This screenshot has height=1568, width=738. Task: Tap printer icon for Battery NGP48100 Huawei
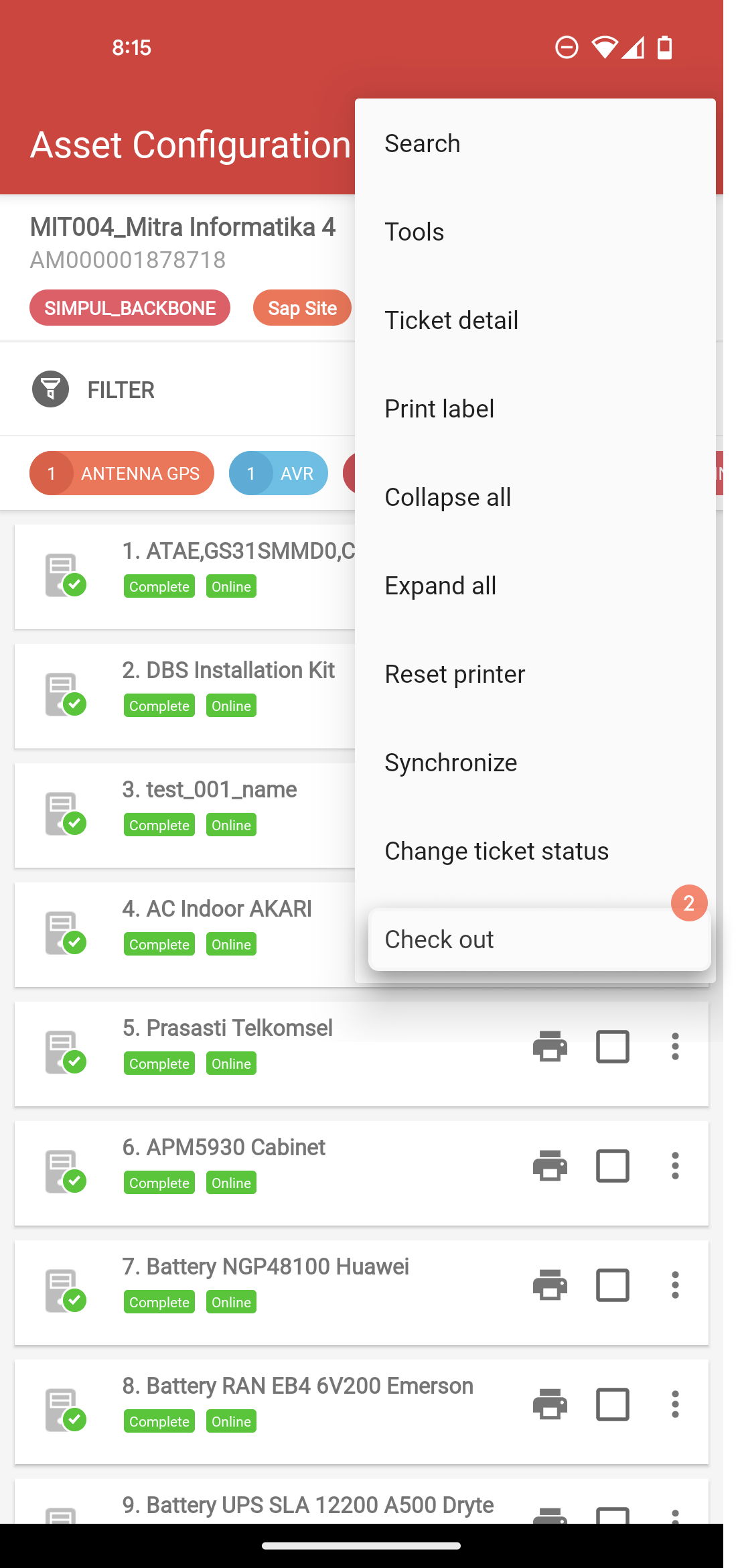tap(550, 1285)
